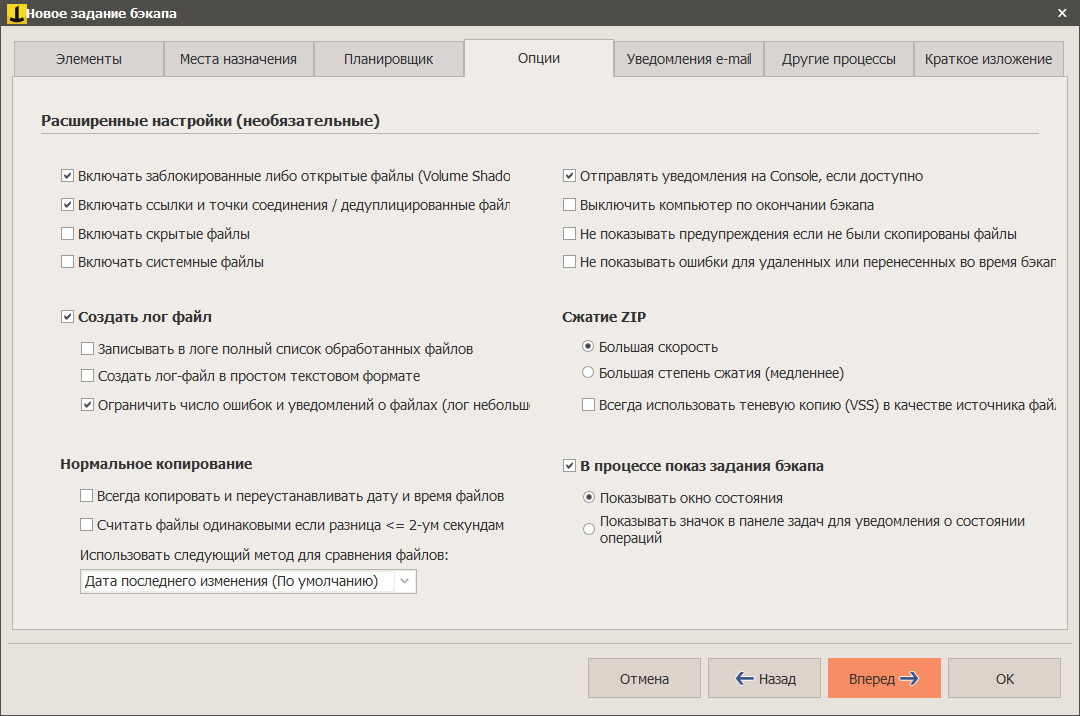Open the file comparison method dropdown
The height and width of the screenshot is (716, 1080).
(248, 581)
